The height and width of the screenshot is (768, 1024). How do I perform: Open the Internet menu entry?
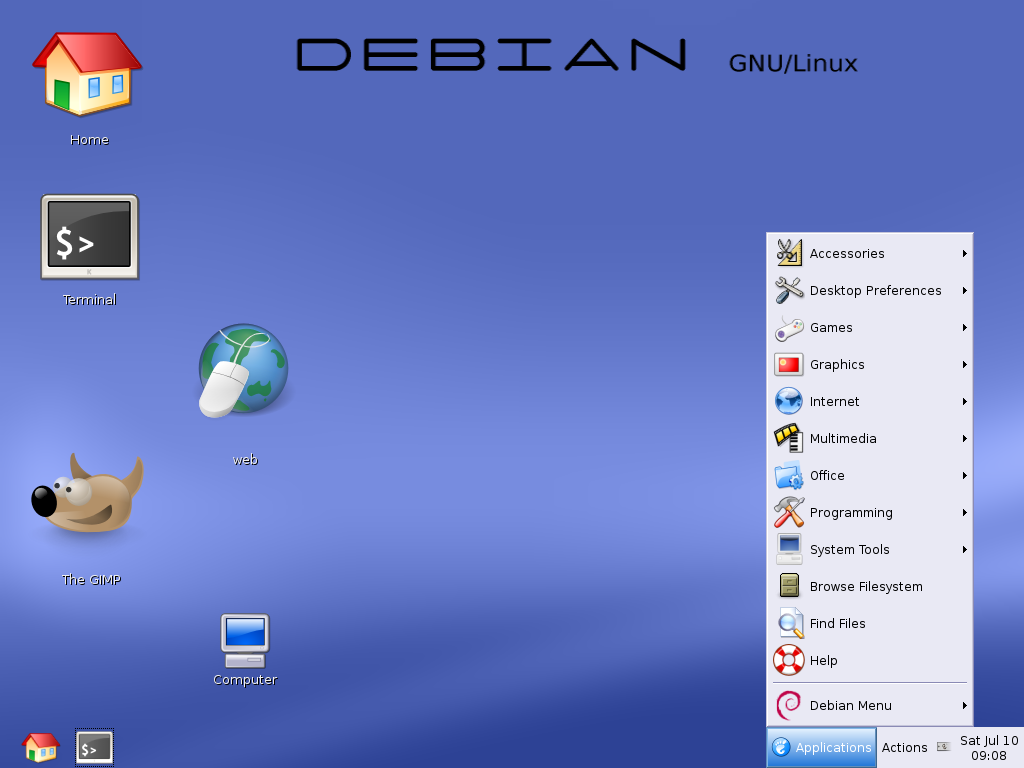coord(870,401)
